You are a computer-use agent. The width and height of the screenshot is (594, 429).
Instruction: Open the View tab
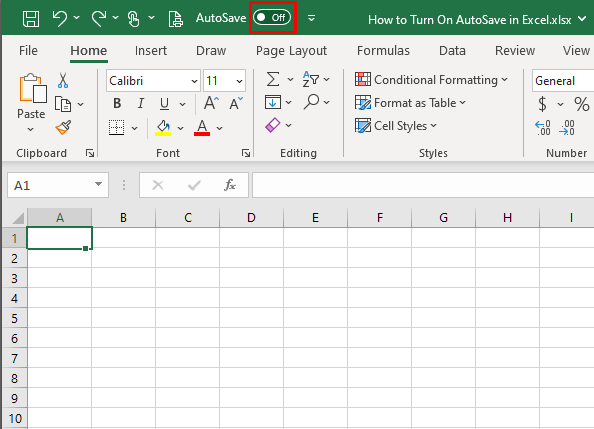(576, 50)
